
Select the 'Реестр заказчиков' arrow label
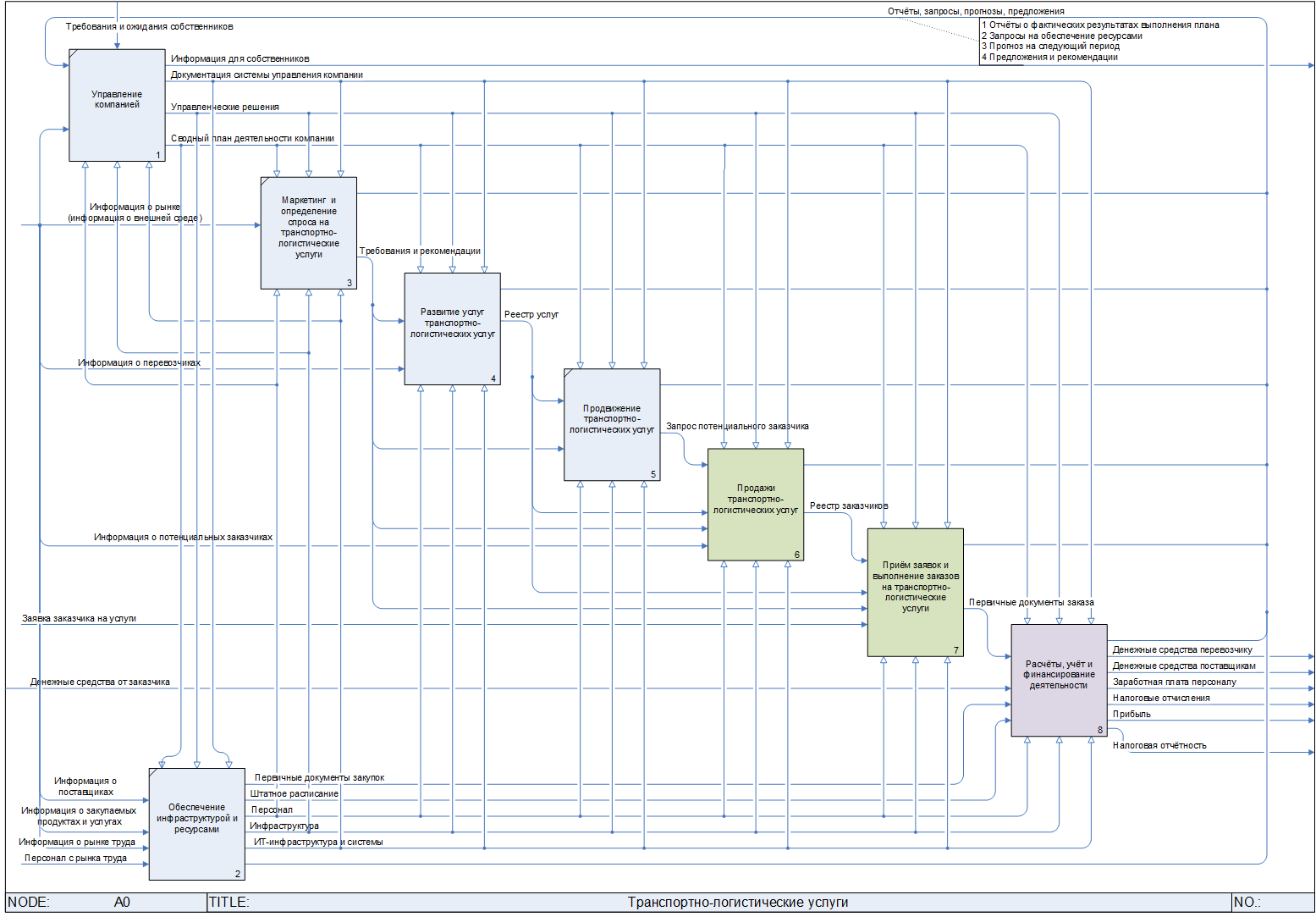coord(849,506)
